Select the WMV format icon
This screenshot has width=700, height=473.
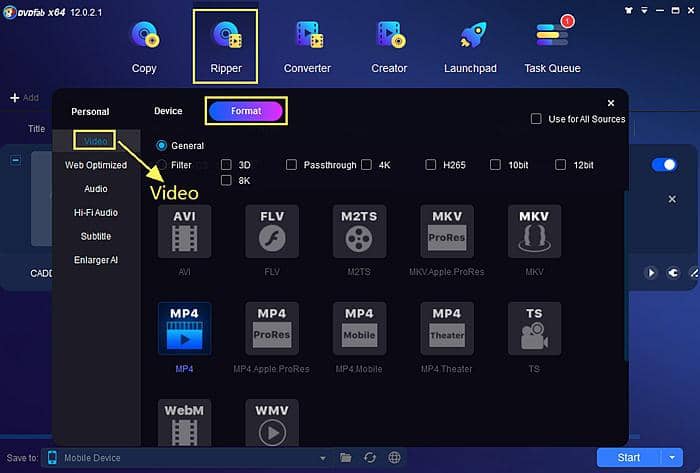pyautogui.click(x=272, y=423)
